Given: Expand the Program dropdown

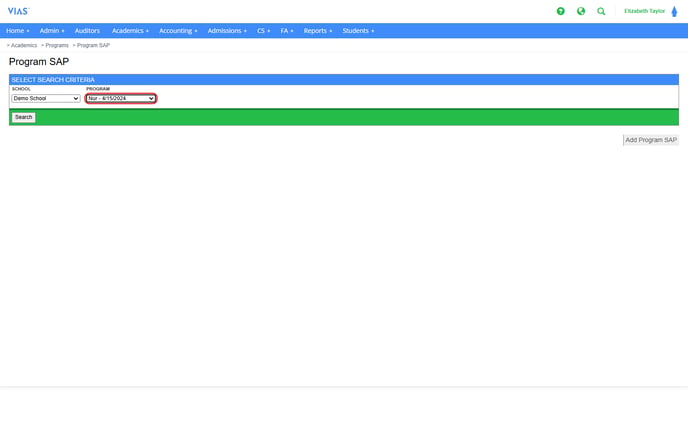Looking at the screenshot, I should click(121, 98).
